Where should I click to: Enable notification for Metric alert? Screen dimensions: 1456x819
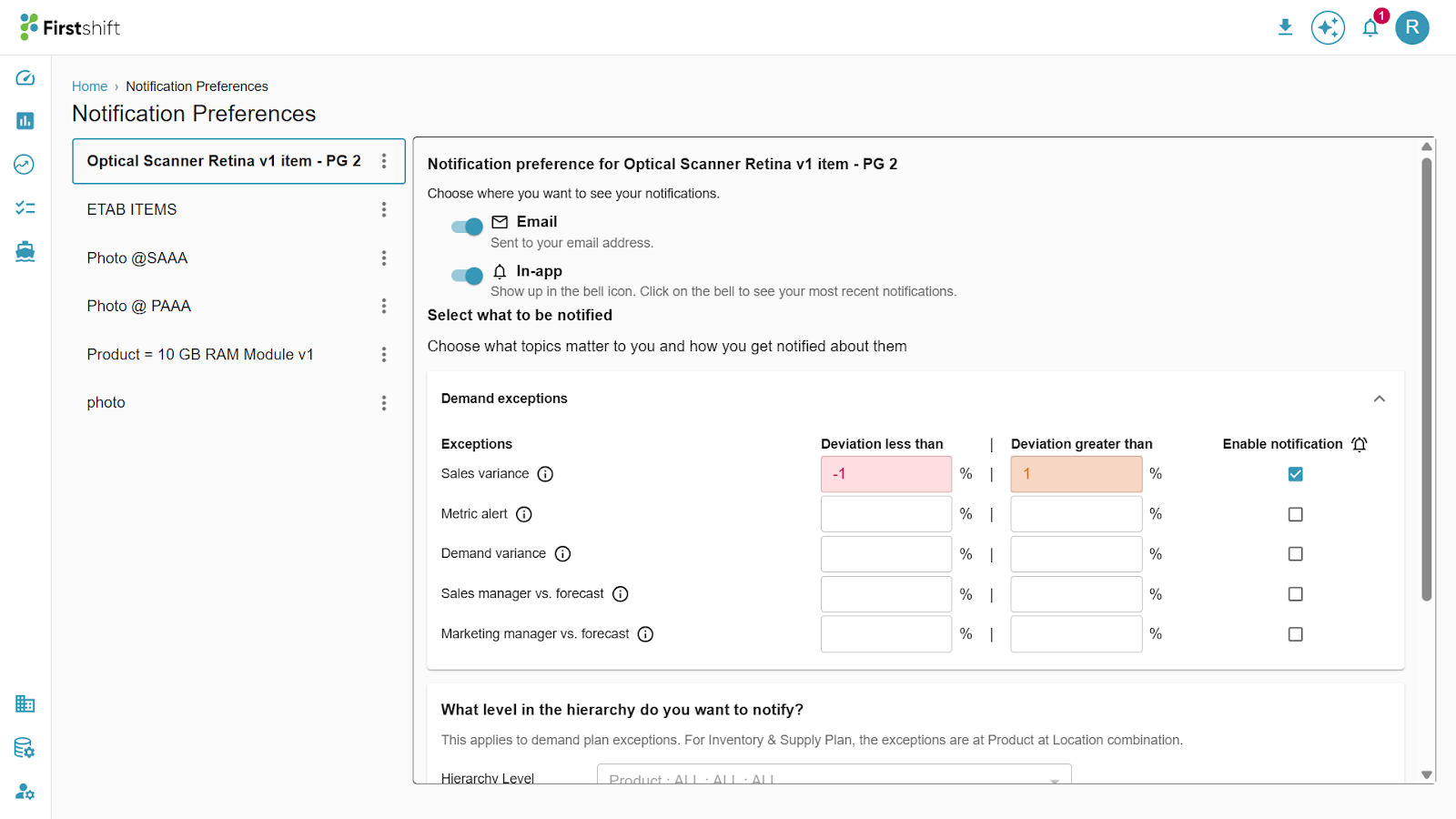pos(1296,514)
